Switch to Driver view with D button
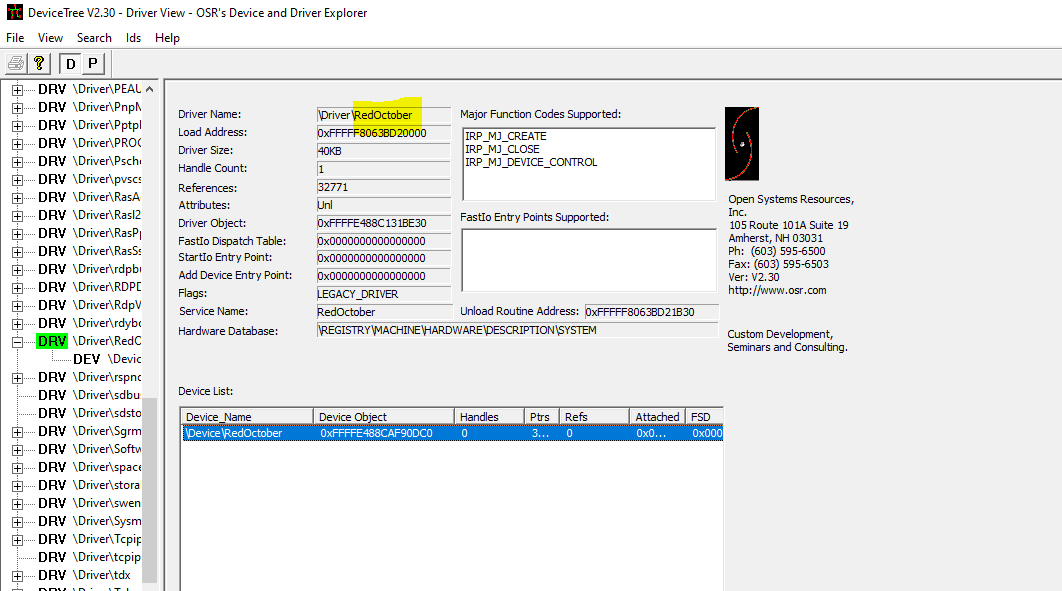 70,64
